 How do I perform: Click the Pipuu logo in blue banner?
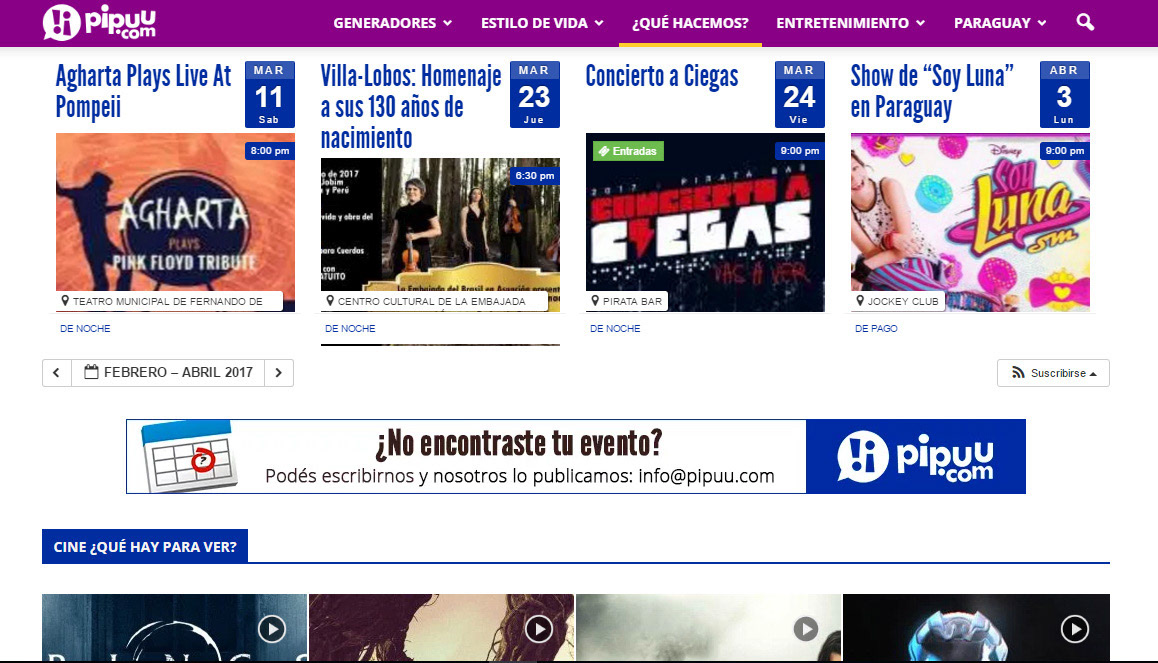pyautogui.click(x=916, y=456)
